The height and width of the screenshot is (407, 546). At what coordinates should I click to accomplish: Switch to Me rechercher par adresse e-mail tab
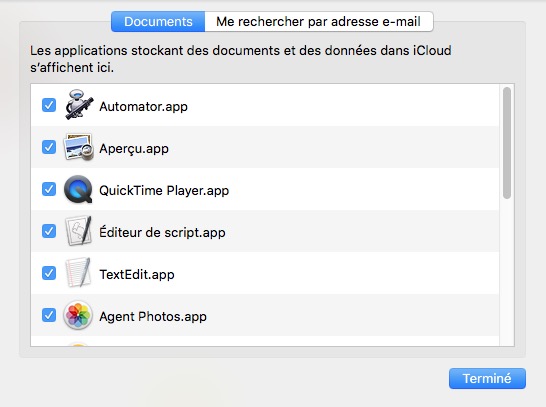[319, 22]
